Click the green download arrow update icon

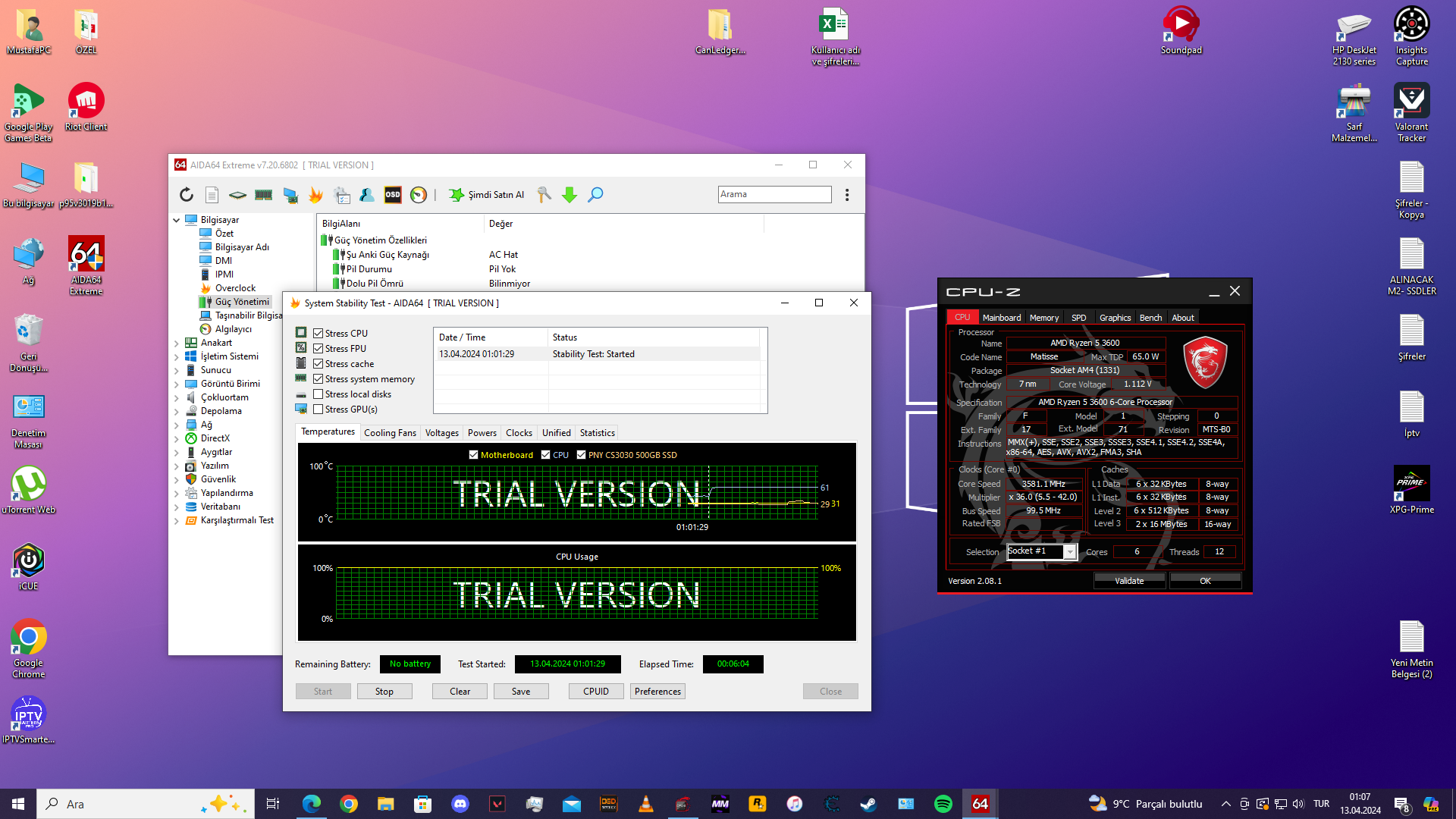(x=570, y=195)
